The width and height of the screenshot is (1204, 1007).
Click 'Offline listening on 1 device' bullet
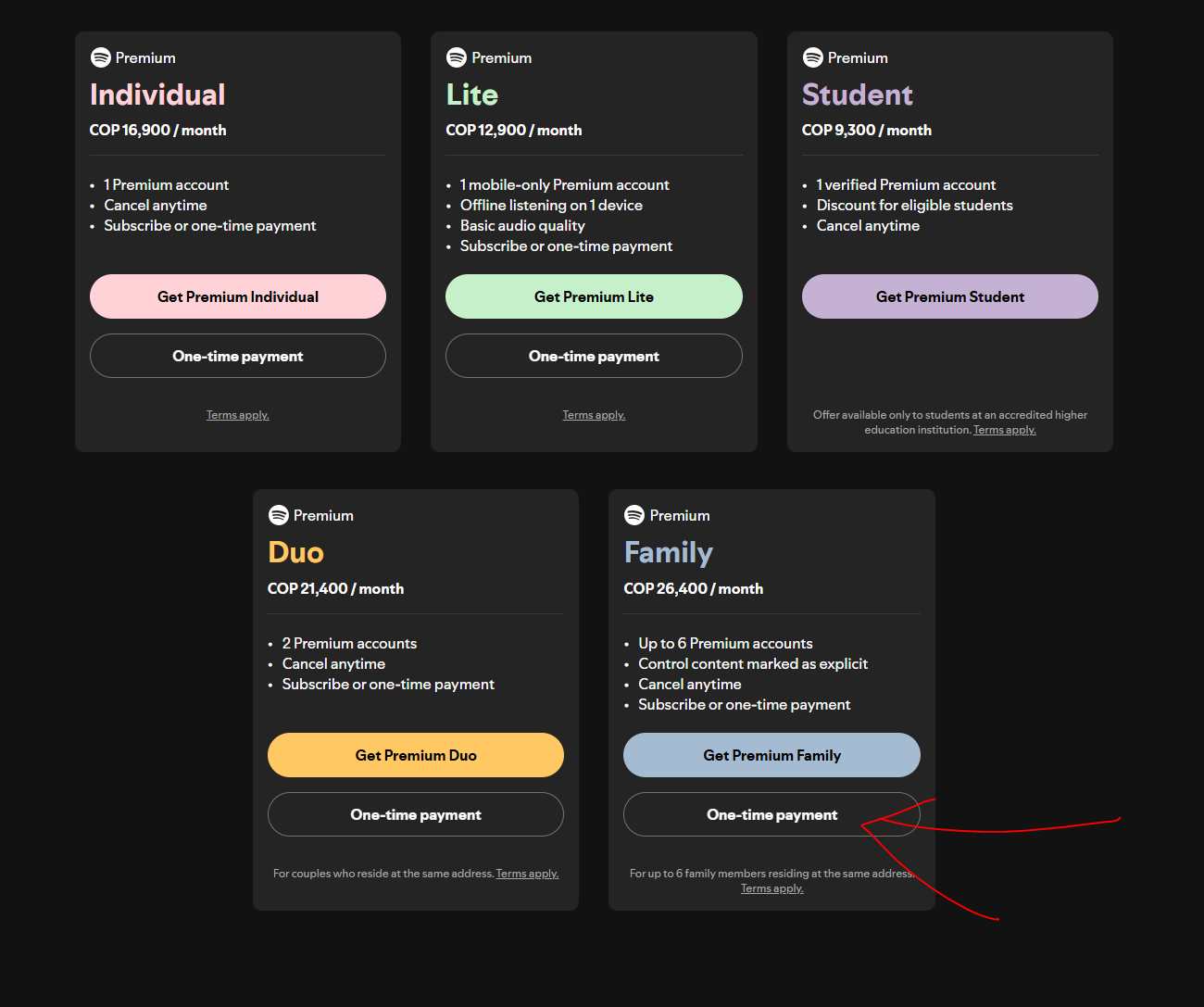click(551, 206)
